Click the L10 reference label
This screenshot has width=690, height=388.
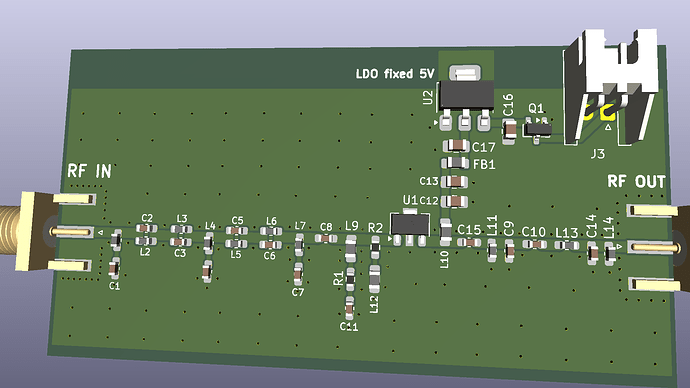pos(444,260)
